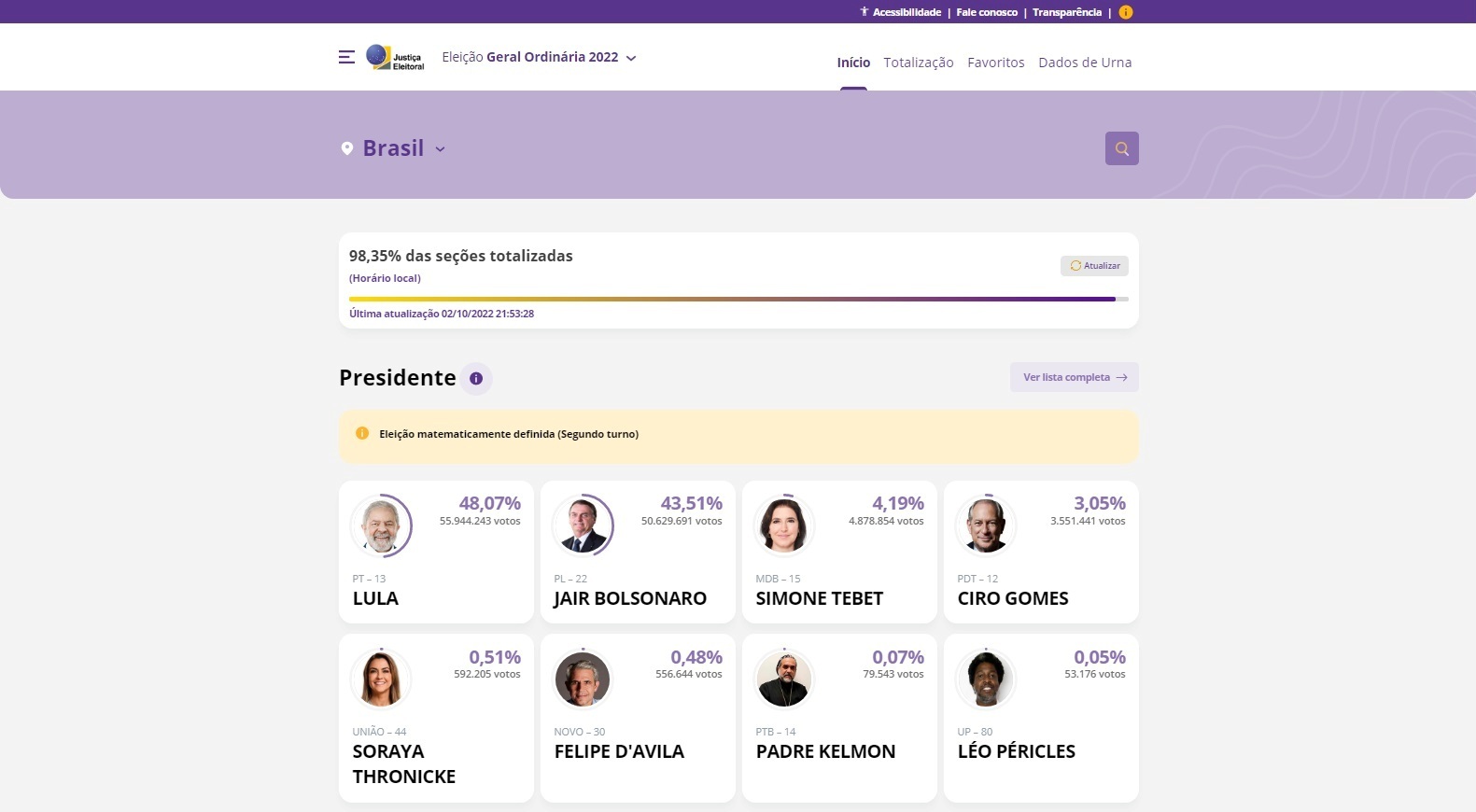Click Ver lista completa button
The width and height of the screenshot is (1476, 812).
[x=1074, y=377]
